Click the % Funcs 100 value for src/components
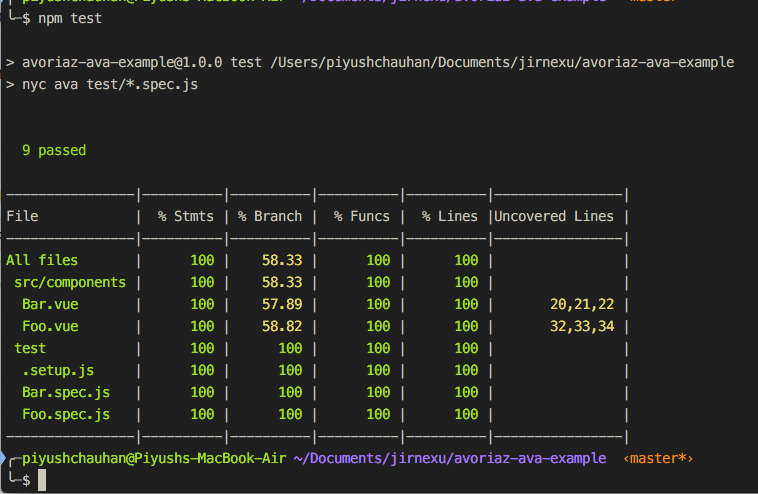 (x=378, y=282)
